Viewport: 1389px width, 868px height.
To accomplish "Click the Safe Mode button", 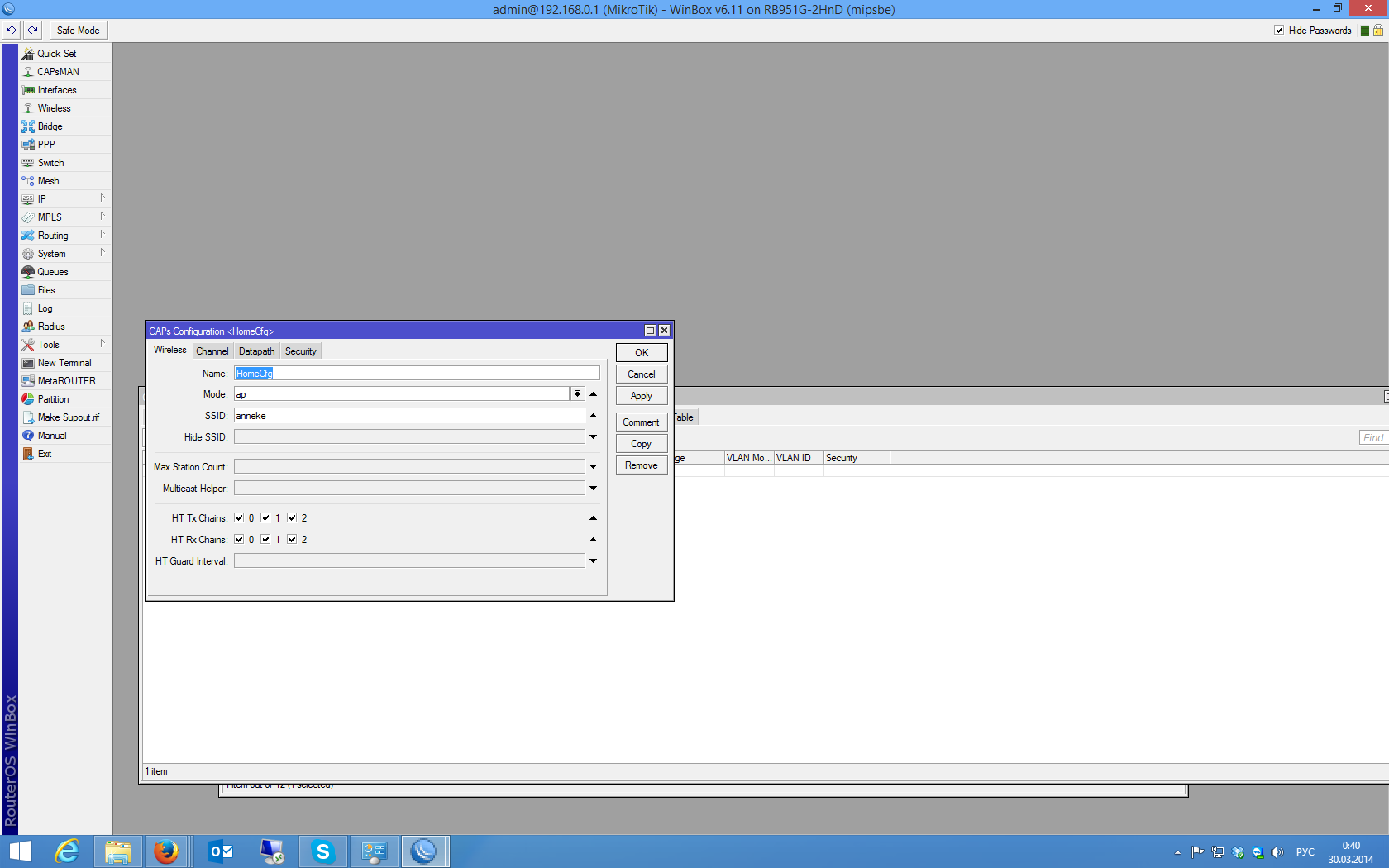I will 79,31.
